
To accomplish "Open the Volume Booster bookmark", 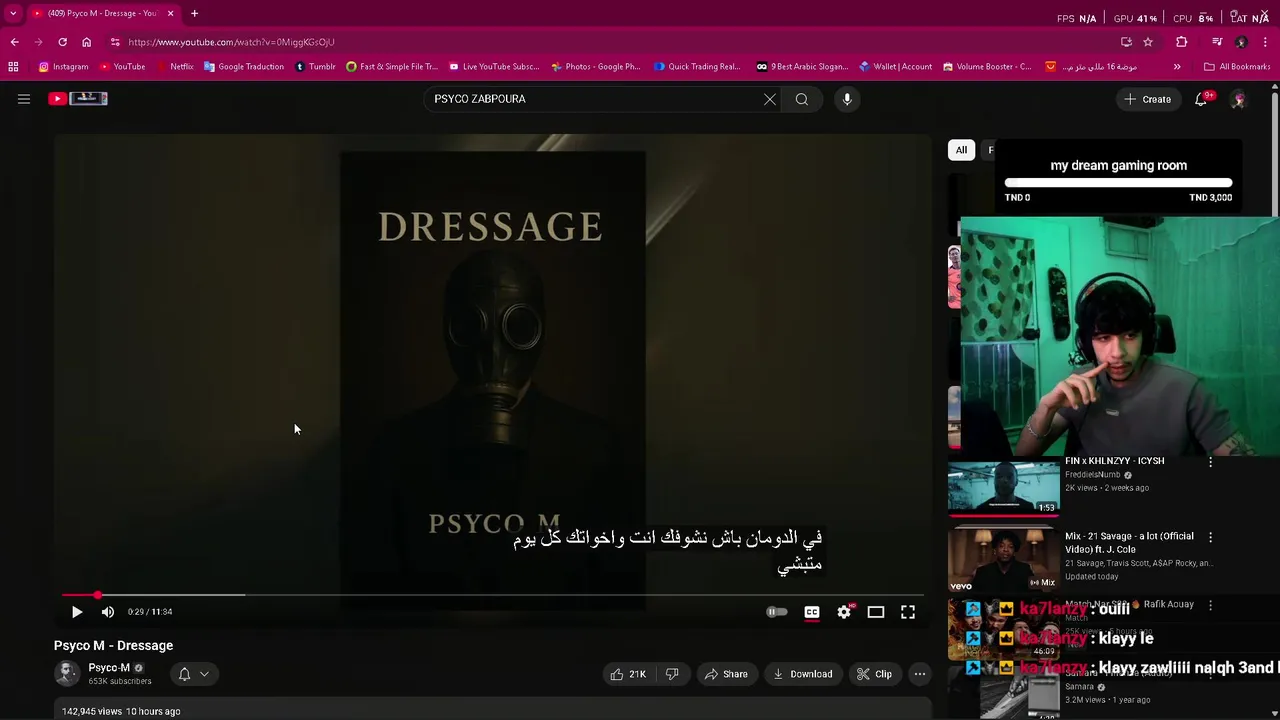I will click(x=986, y=67).
